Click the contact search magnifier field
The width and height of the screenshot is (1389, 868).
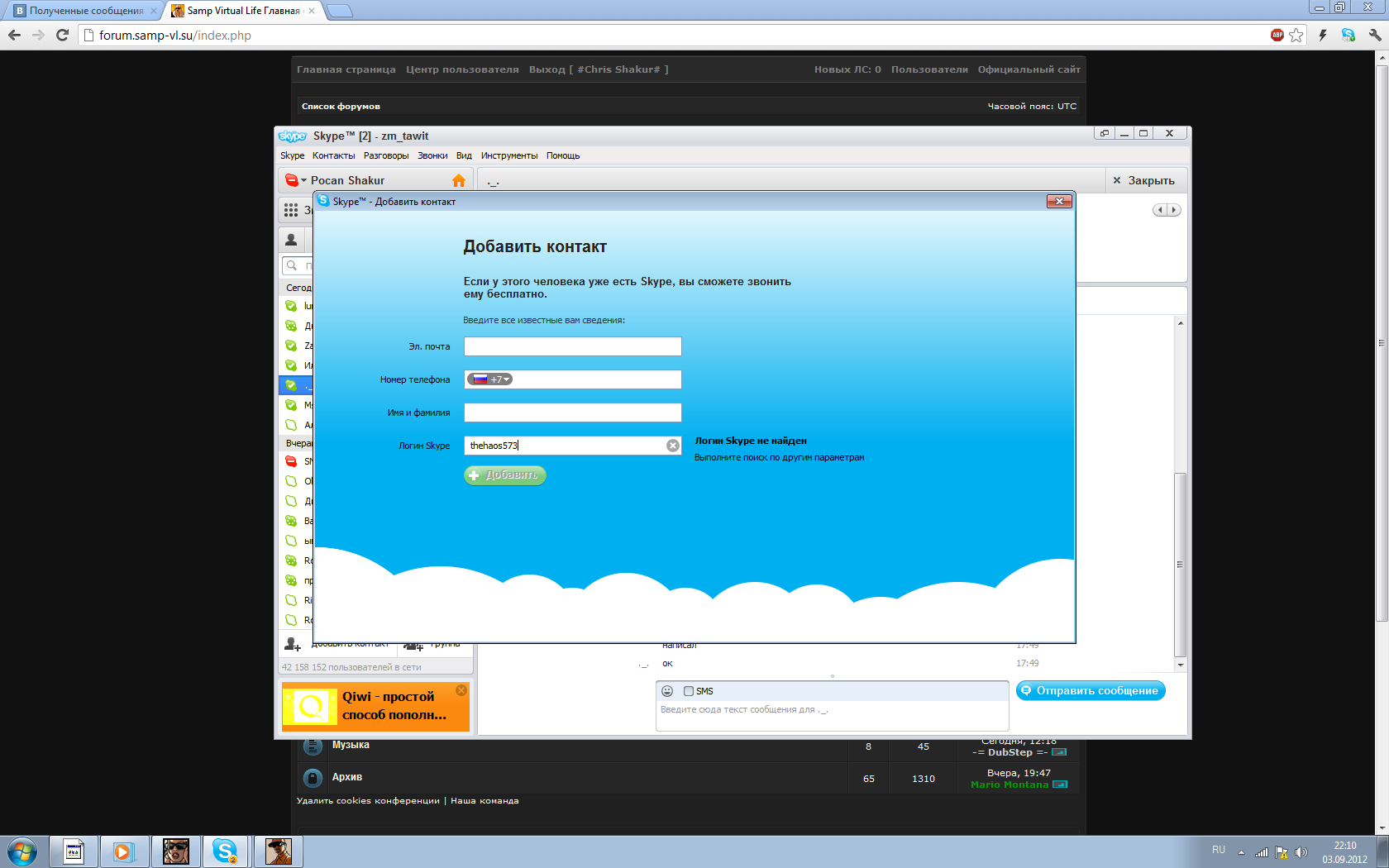[297, 266]
